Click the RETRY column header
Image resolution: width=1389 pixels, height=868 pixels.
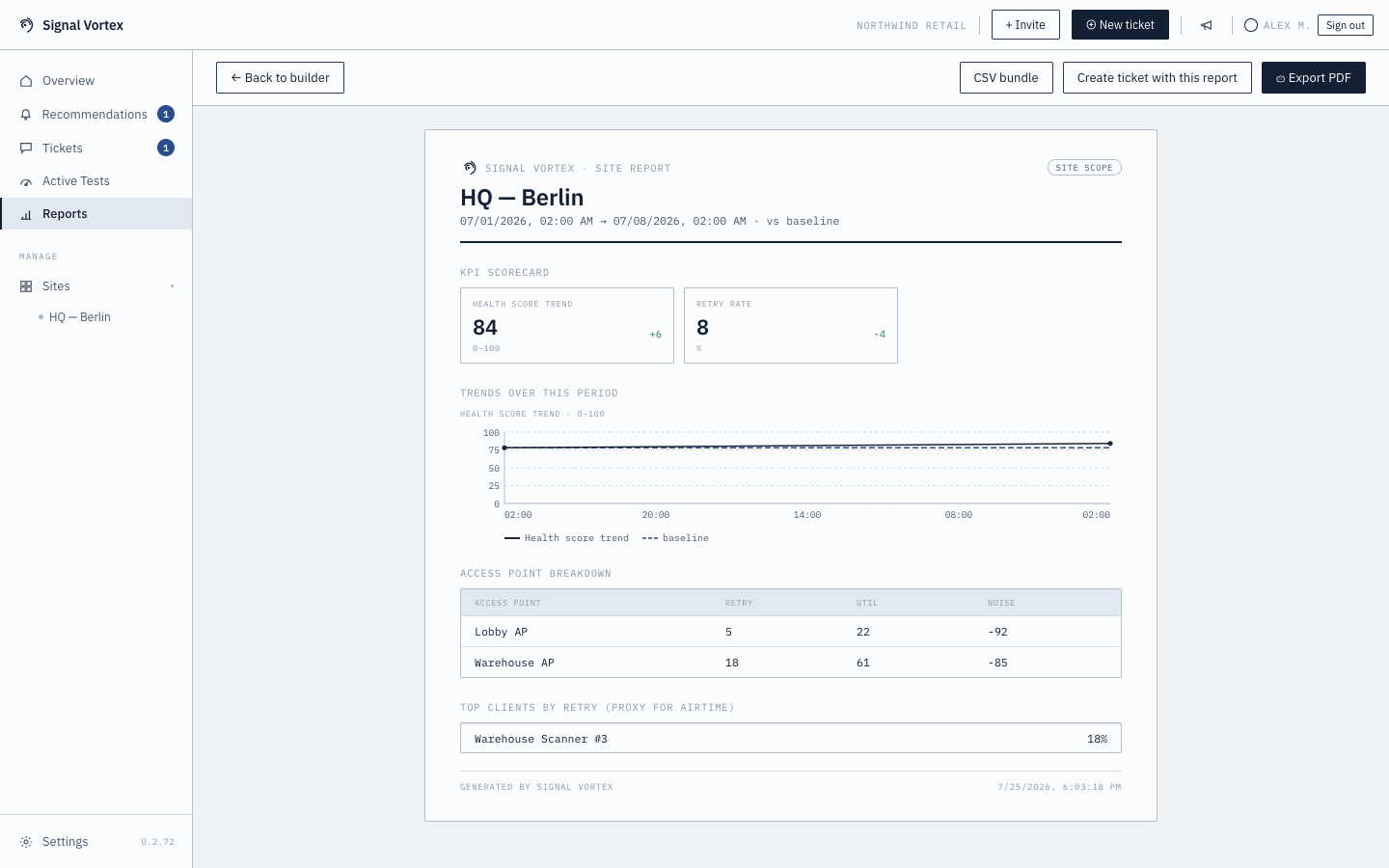739,604
